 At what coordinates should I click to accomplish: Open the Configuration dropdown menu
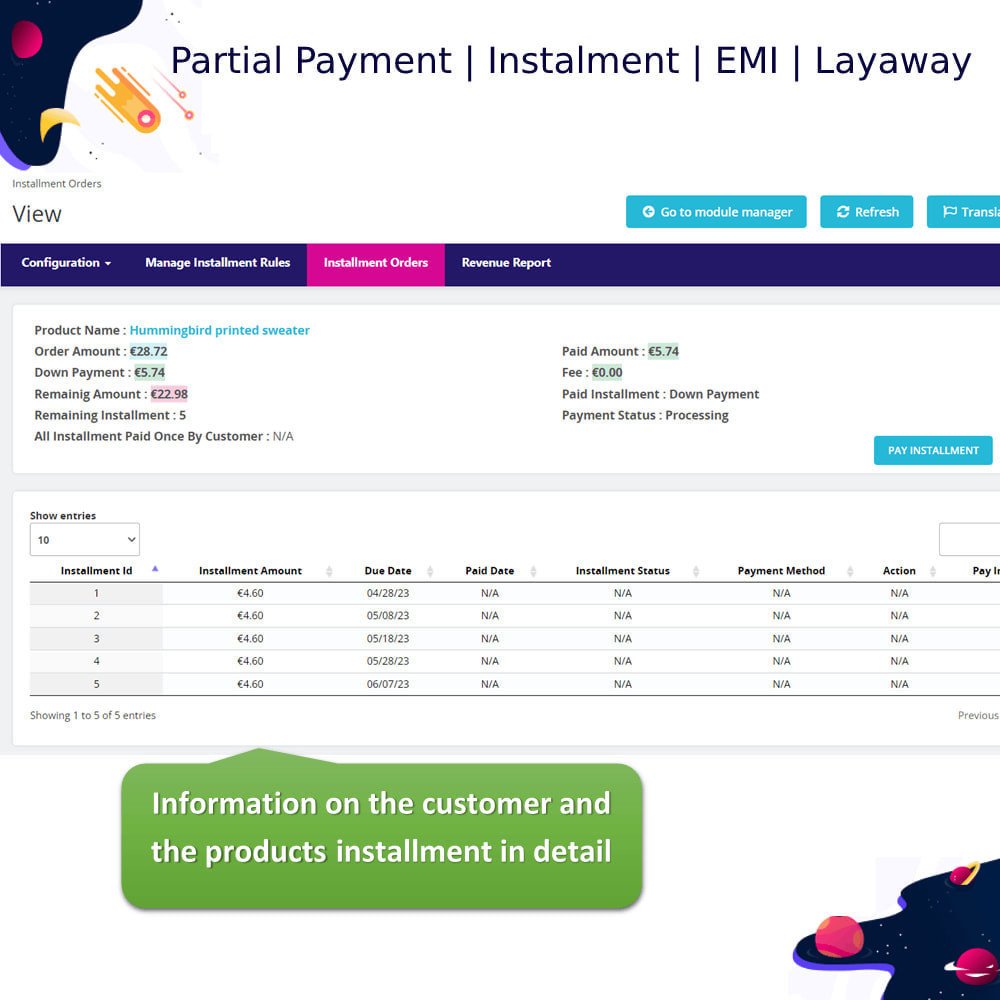click(66, 263)
